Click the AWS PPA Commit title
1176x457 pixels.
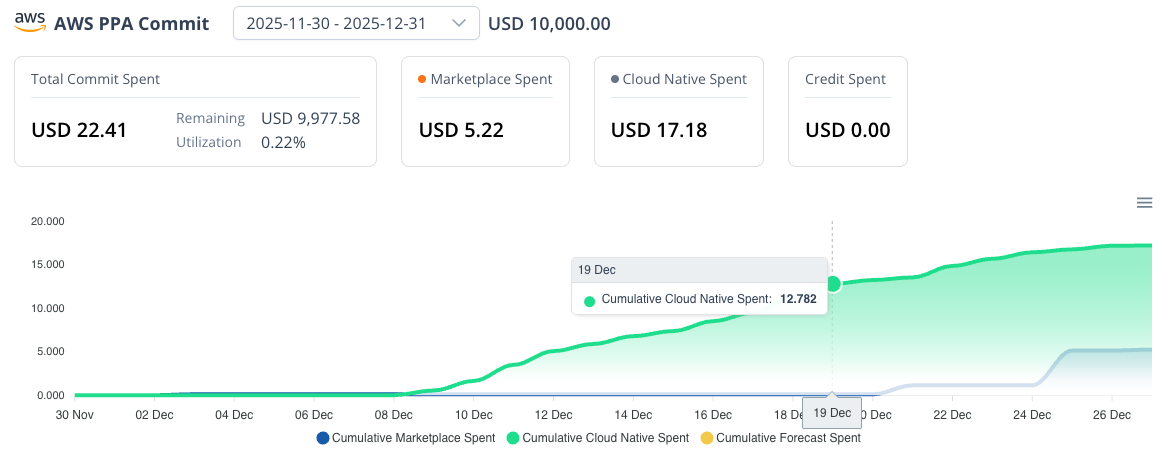pos(132,23)
